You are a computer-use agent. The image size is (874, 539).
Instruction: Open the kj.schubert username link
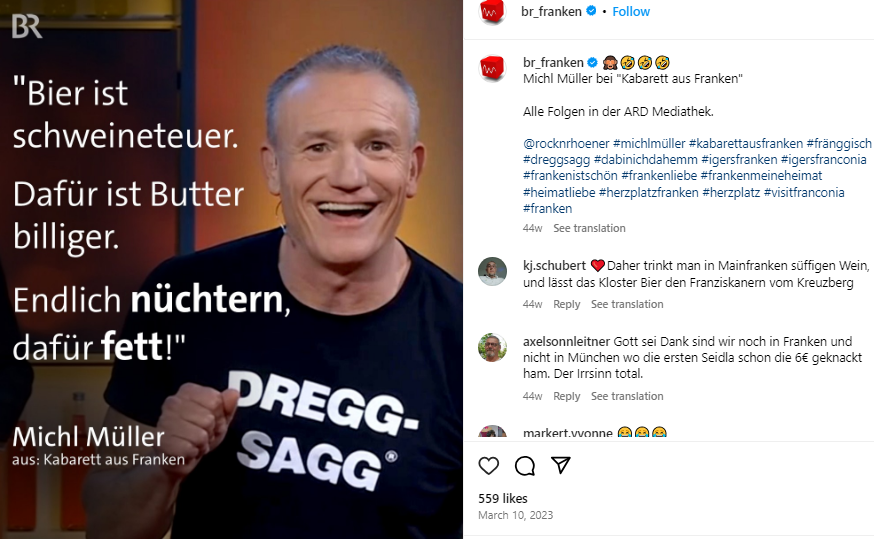tap(554, 265)
